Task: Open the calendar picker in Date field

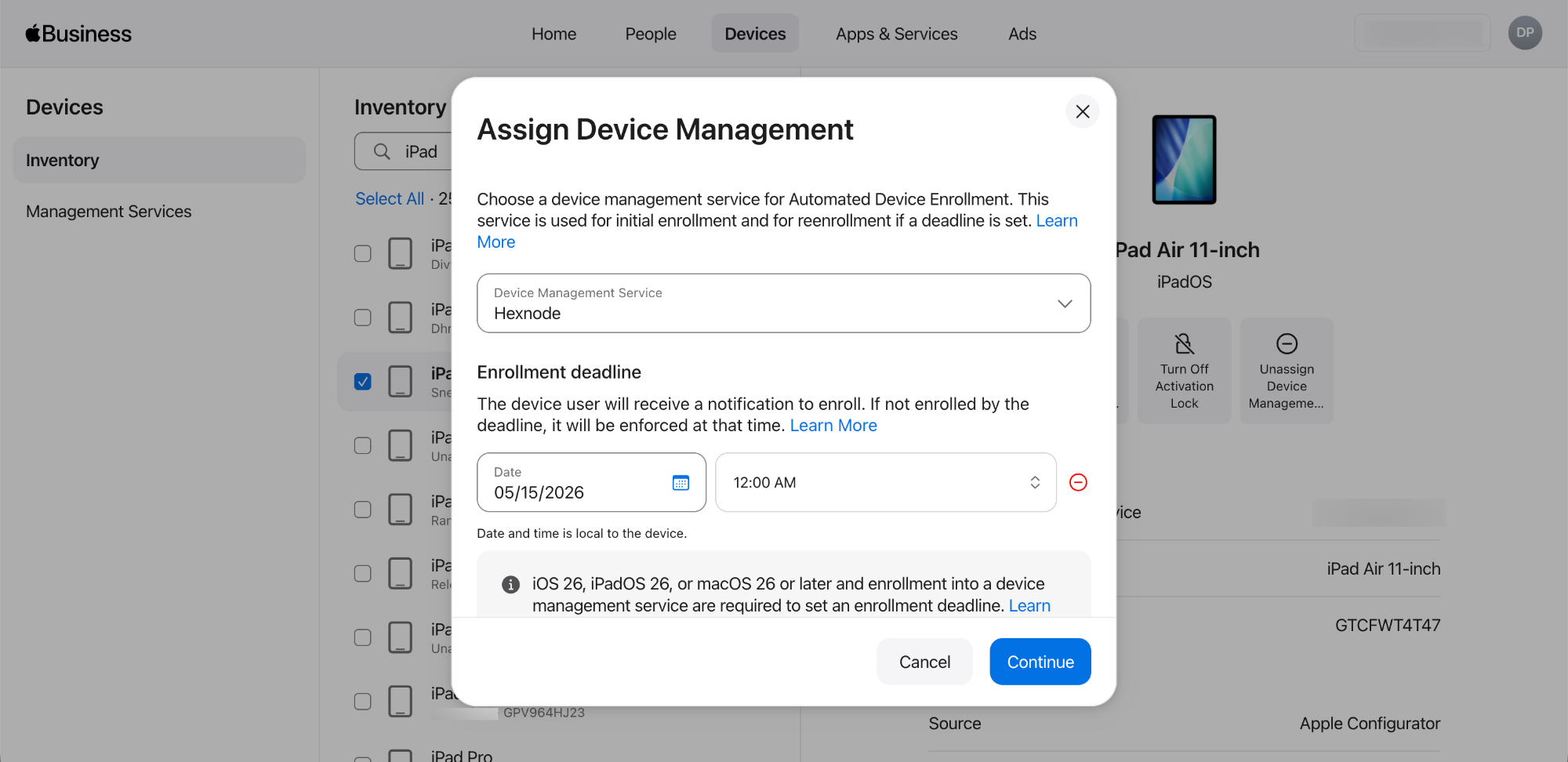Action: [681, 483]
